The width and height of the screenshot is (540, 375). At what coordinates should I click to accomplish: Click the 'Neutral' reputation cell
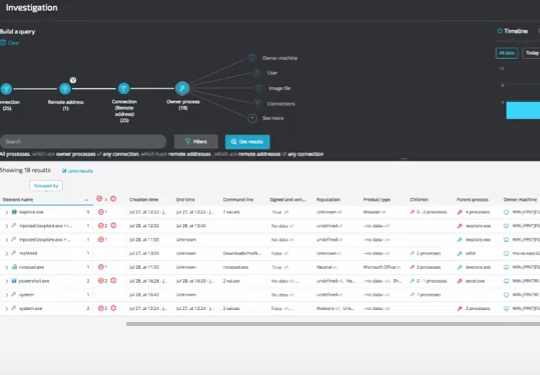click(326, 267)
